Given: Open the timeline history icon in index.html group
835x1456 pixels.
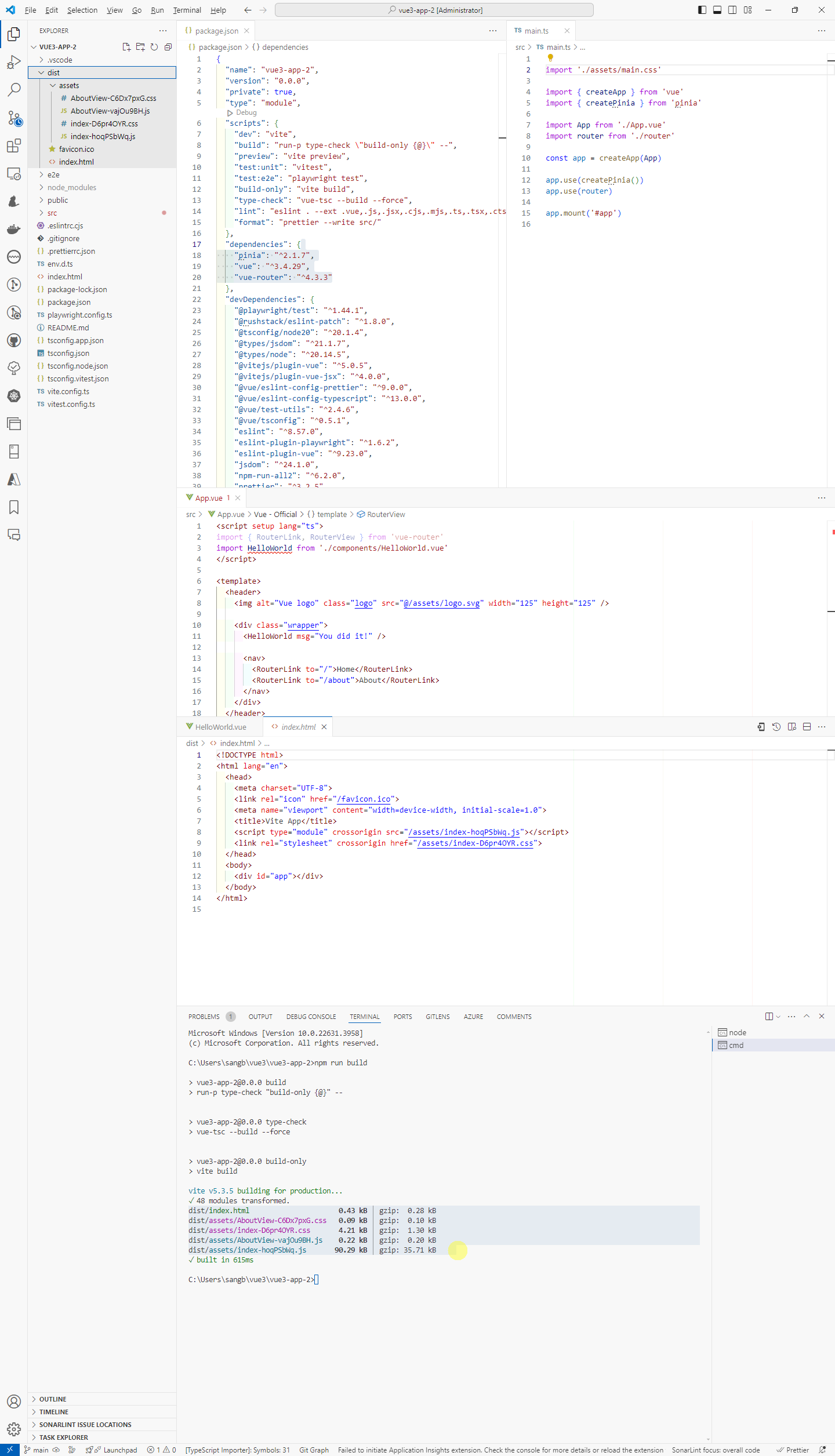Looking at the screenshot, I should point(776,727).
